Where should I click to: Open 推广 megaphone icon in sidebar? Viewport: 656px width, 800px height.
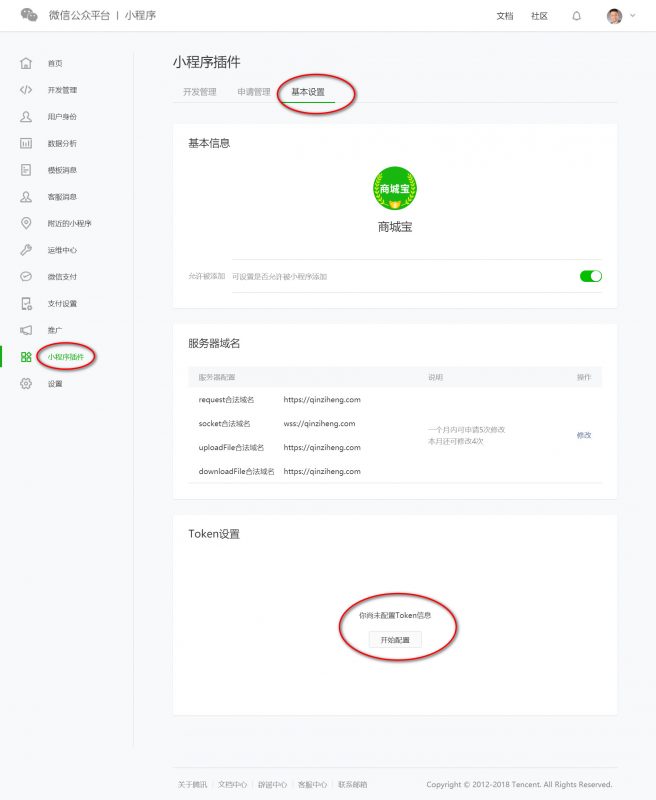(x=26, y=330)
